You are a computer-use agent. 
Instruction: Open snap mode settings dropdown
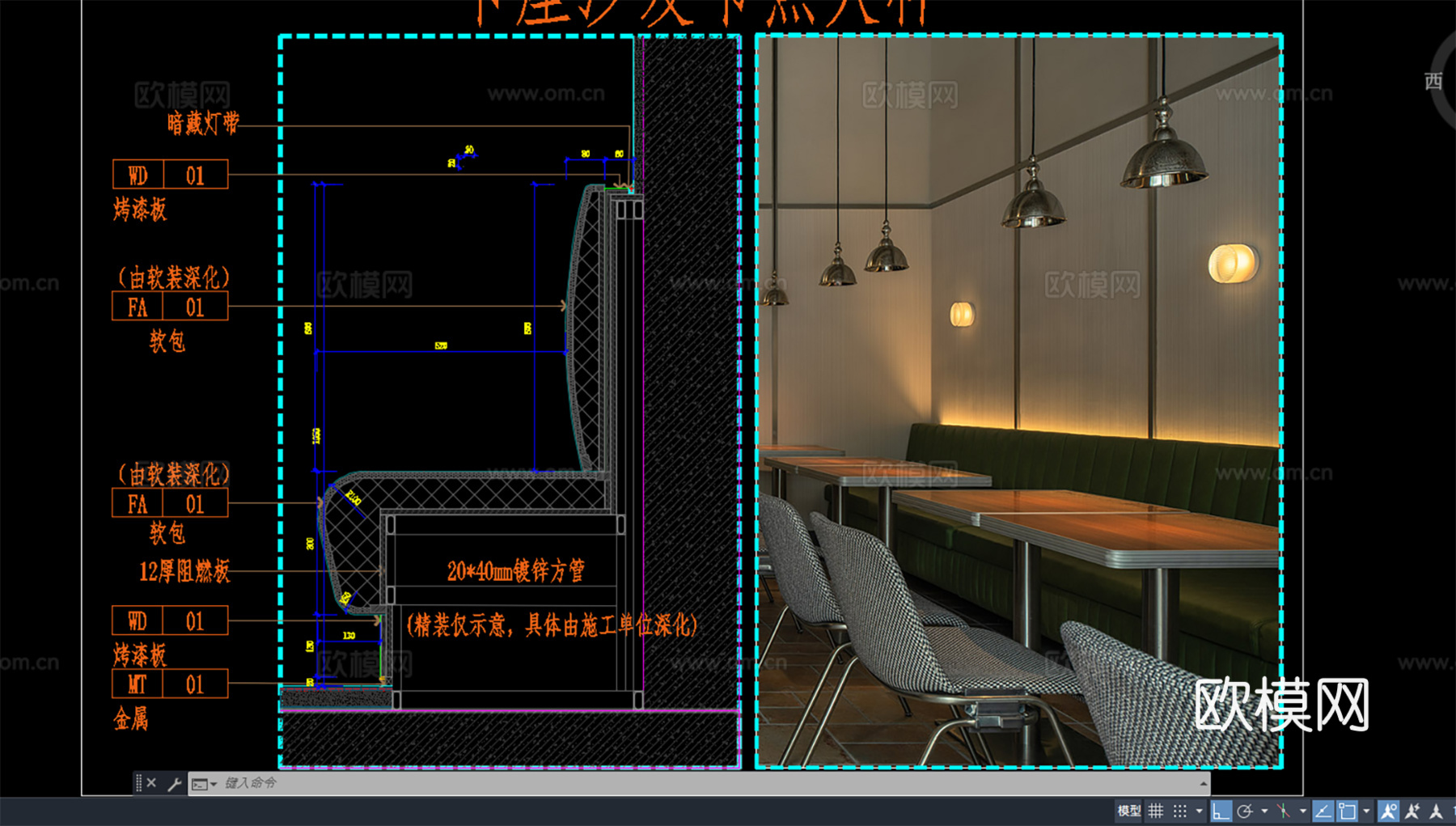(1199, 811)
